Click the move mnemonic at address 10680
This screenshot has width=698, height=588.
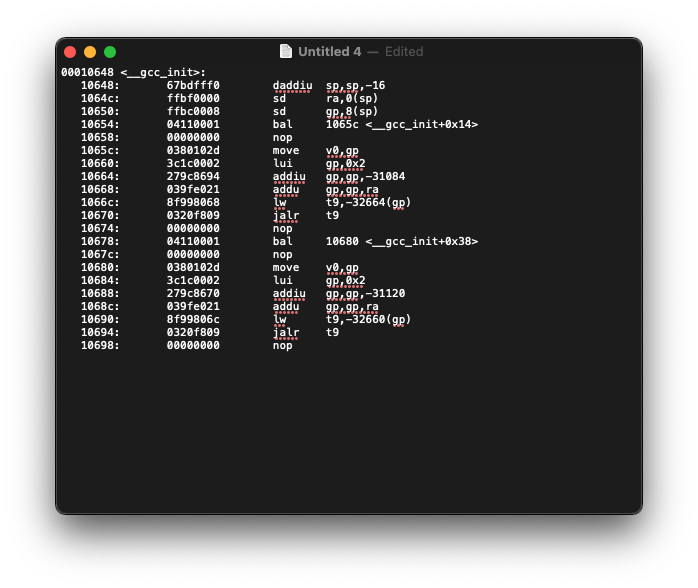286,267
